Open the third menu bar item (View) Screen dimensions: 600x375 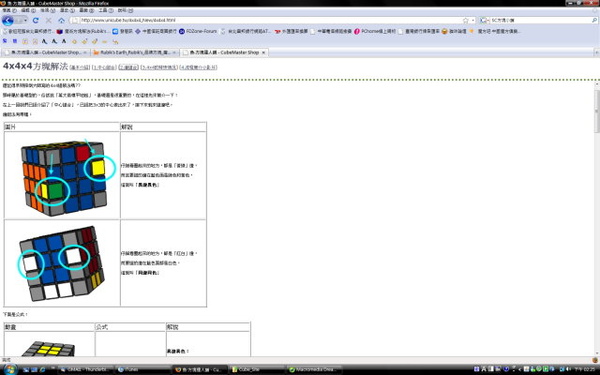coord(48,10)
